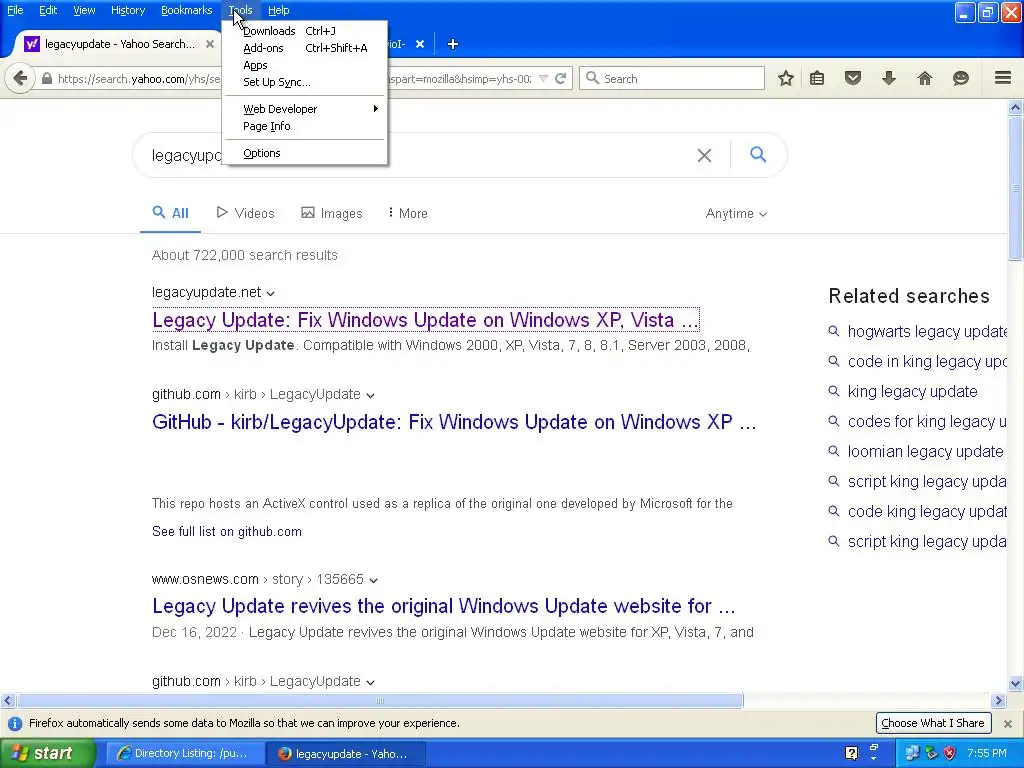Go back with the back arrow button
The height and width of the screenshot is (768, 1024).
tap(20, 78)
